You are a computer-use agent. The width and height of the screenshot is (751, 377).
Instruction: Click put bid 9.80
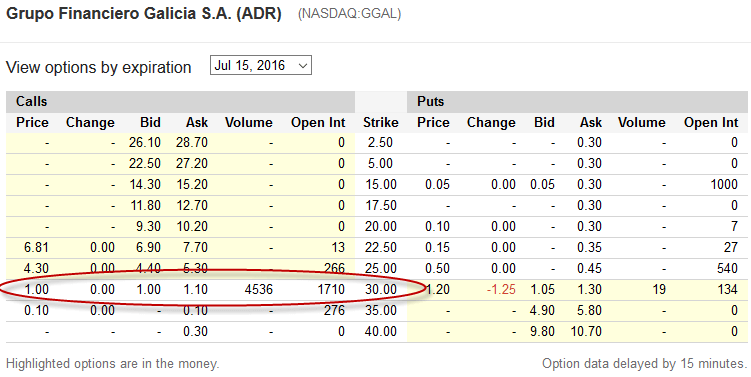(542, 331)
